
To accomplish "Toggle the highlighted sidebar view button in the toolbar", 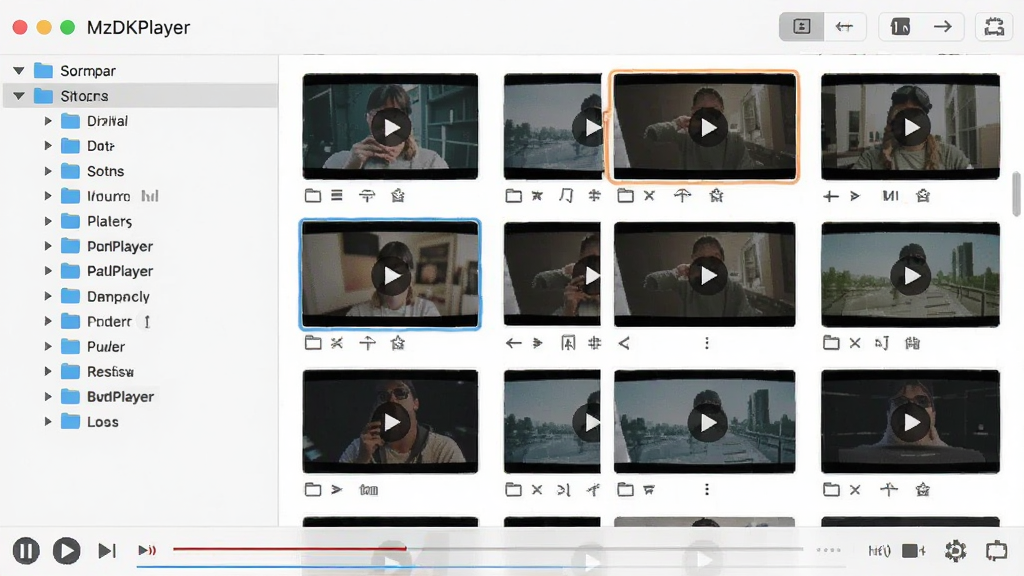I will [x=801, y=27].
